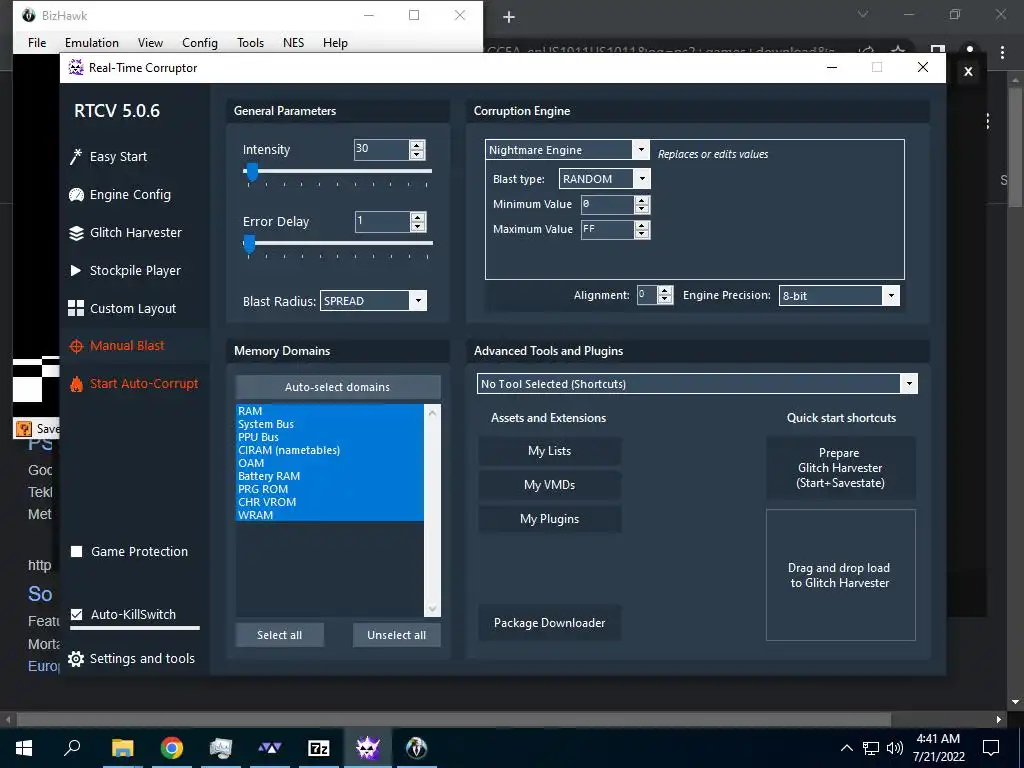Open Custom Layout grid icon

click(76, 308)
